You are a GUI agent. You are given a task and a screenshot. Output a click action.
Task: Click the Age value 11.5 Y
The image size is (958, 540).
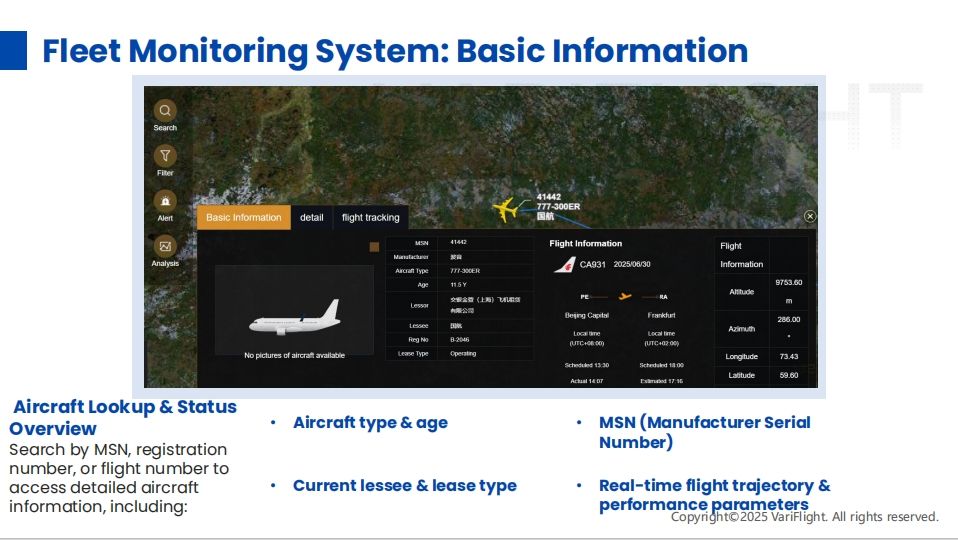pyautogui.click(x=458, y=285)
